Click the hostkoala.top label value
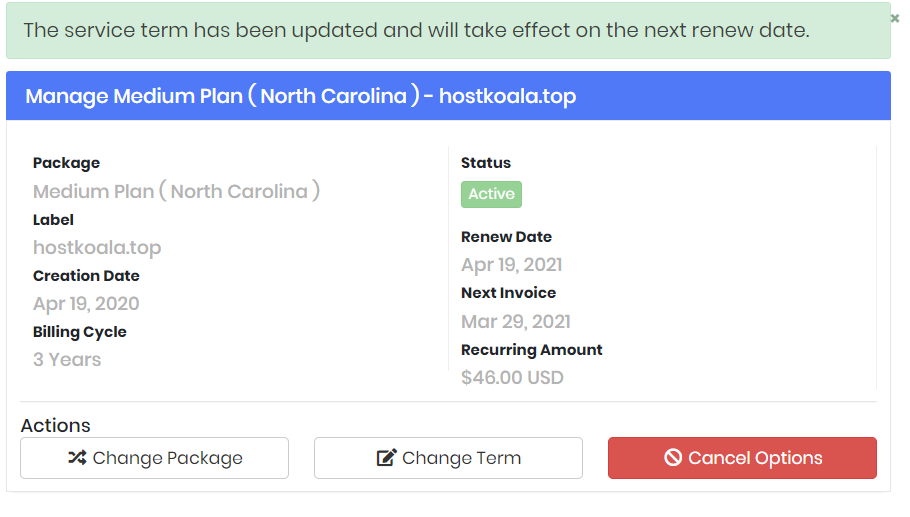This screenshot has height=517, width=910. (x=97, y=248)
